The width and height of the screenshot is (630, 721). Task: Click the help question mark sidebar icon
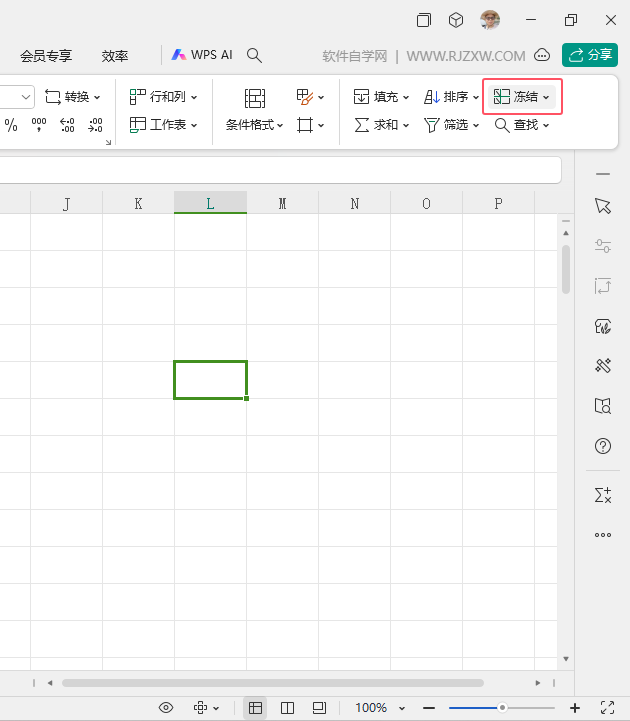pos(602,446)
